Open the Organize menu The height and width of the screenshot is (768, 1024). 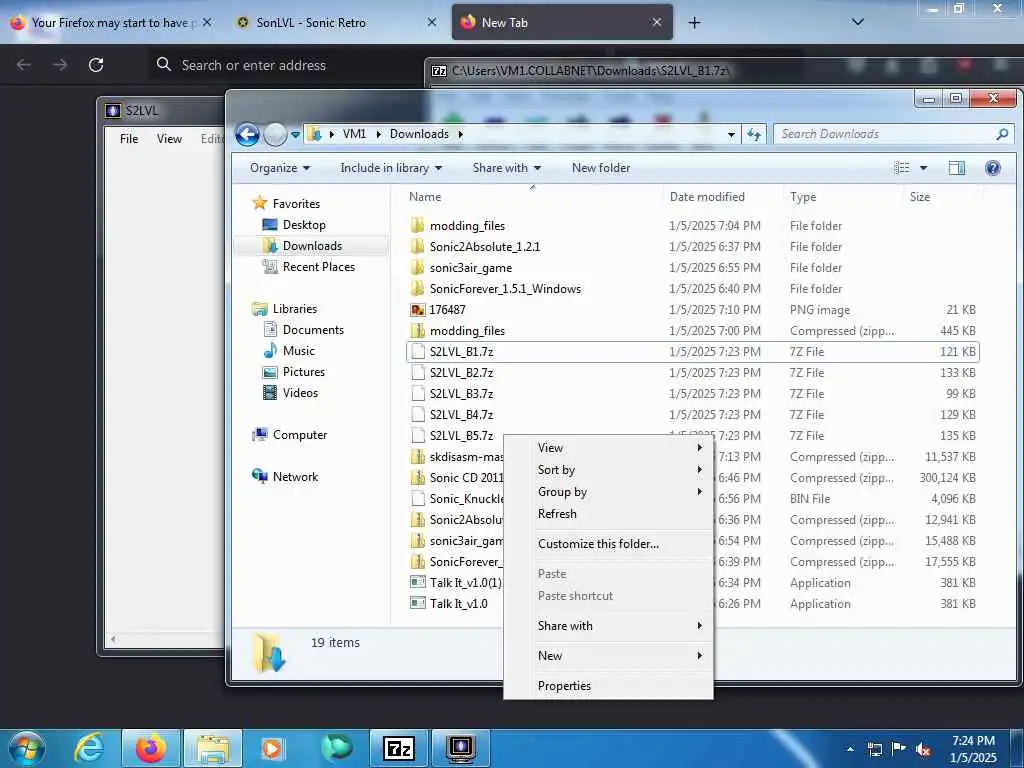pos(280,168)
